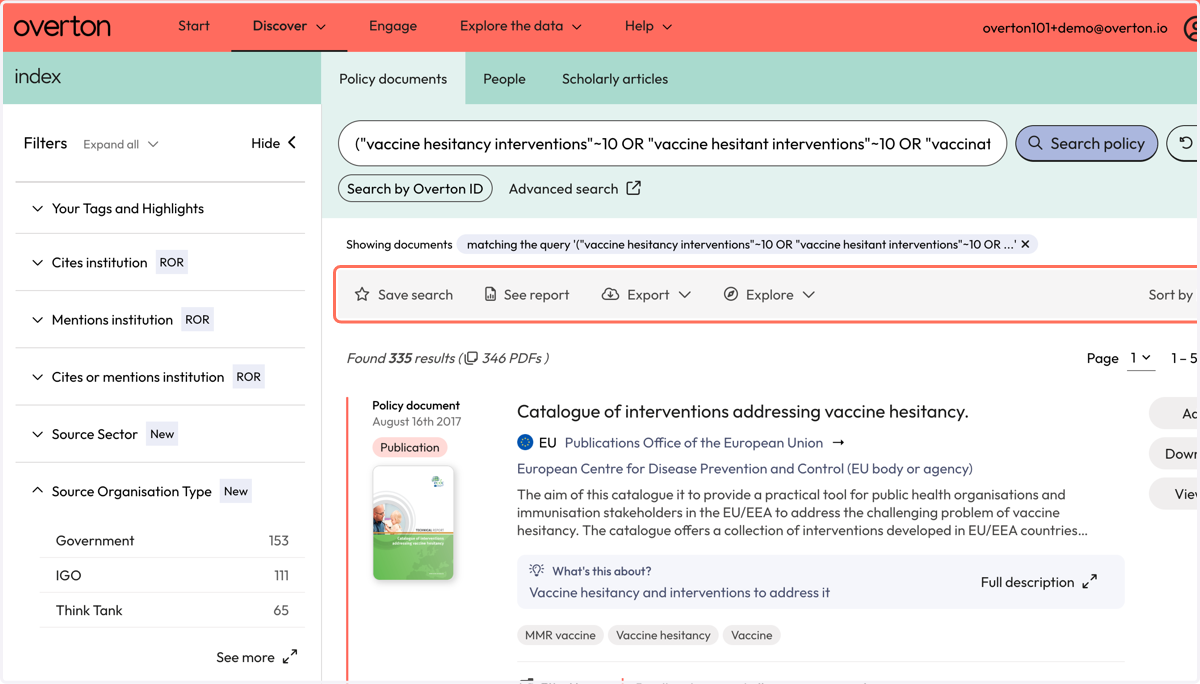Click the MMR vaccine tag
This screenshot has height=684, width=1200.
[560, 635]
